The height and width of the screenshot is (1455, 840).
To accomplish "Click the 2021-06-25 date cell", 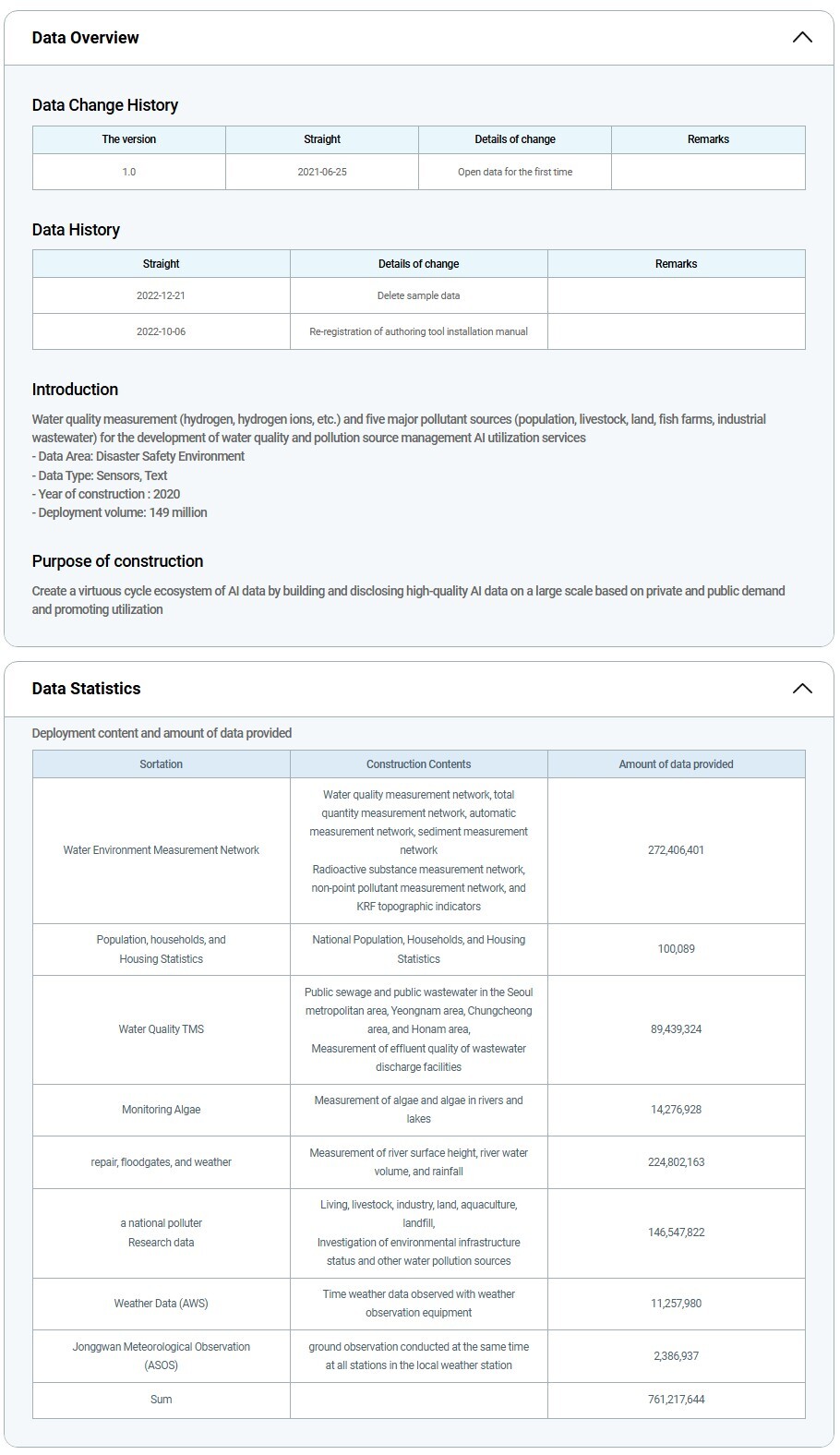I will (322, 172).
